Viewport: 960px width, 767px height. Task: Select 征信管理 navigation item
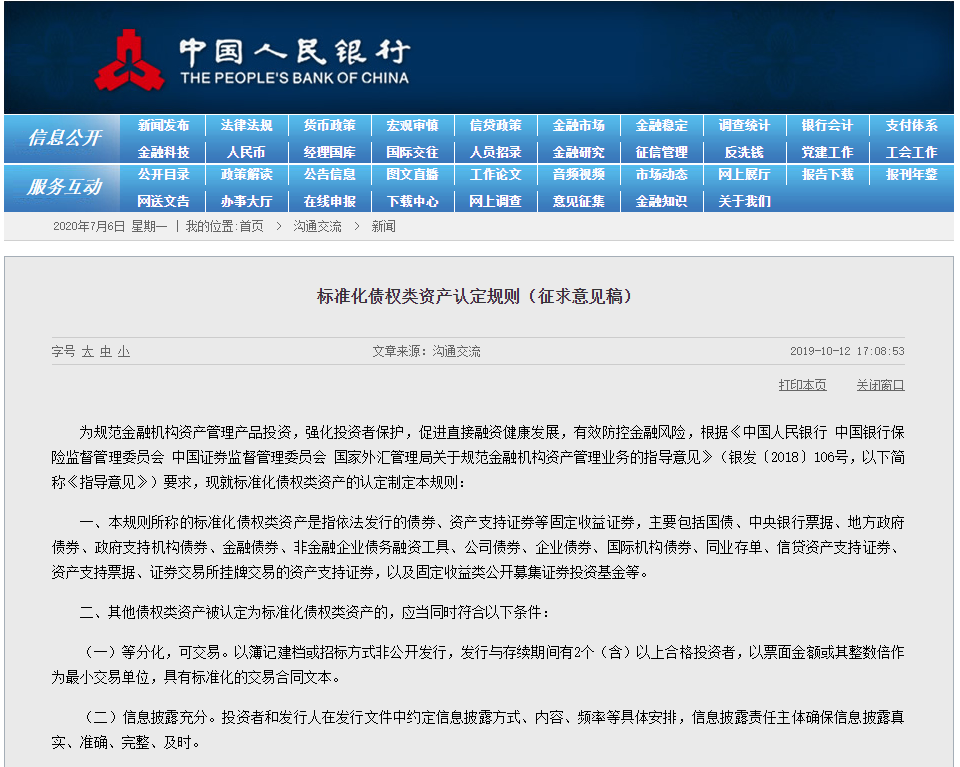662,152
